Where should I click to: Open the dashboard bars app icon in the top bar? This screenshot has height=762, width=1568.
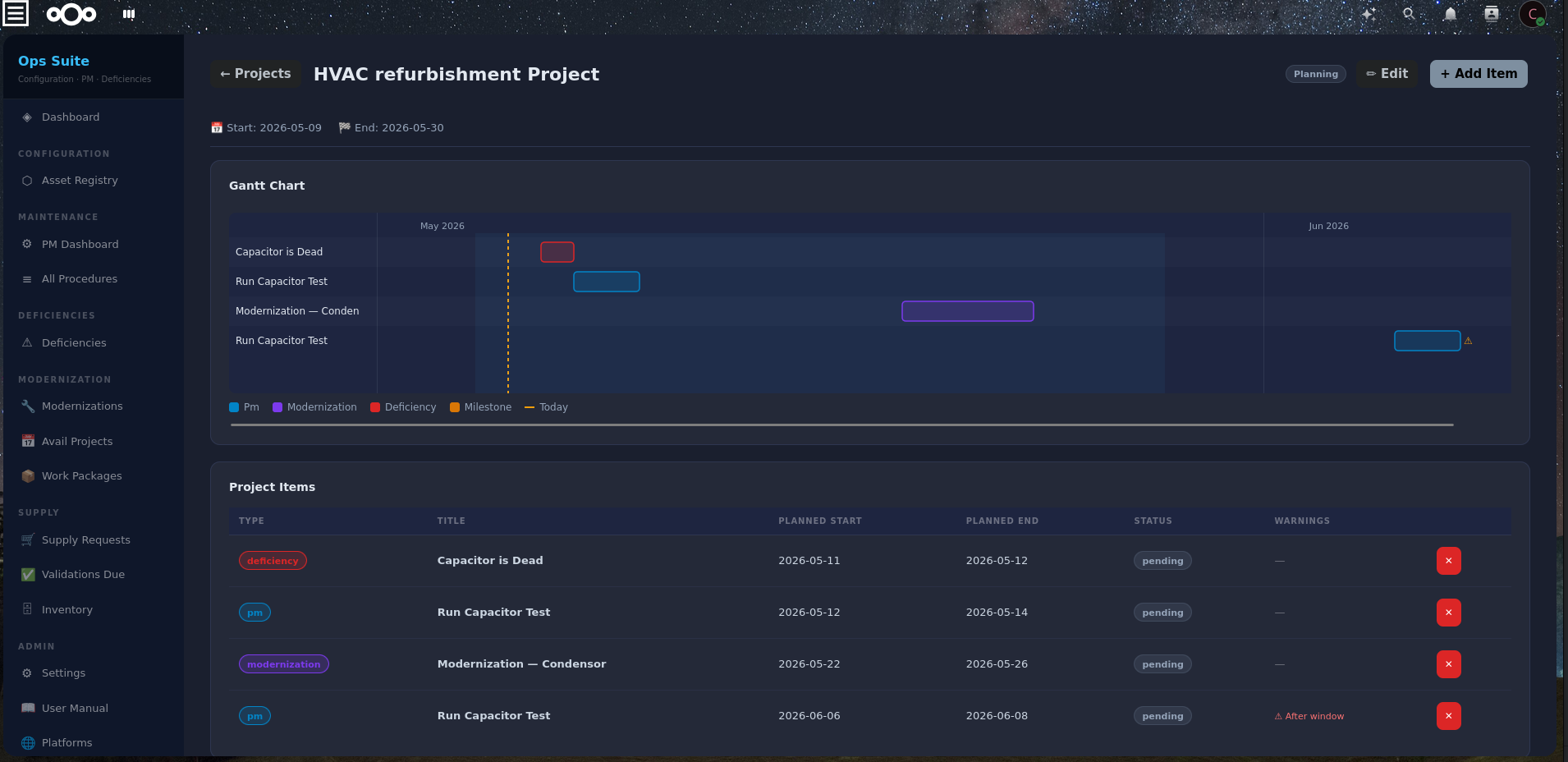pyautogui.click(x=129, y=14)
